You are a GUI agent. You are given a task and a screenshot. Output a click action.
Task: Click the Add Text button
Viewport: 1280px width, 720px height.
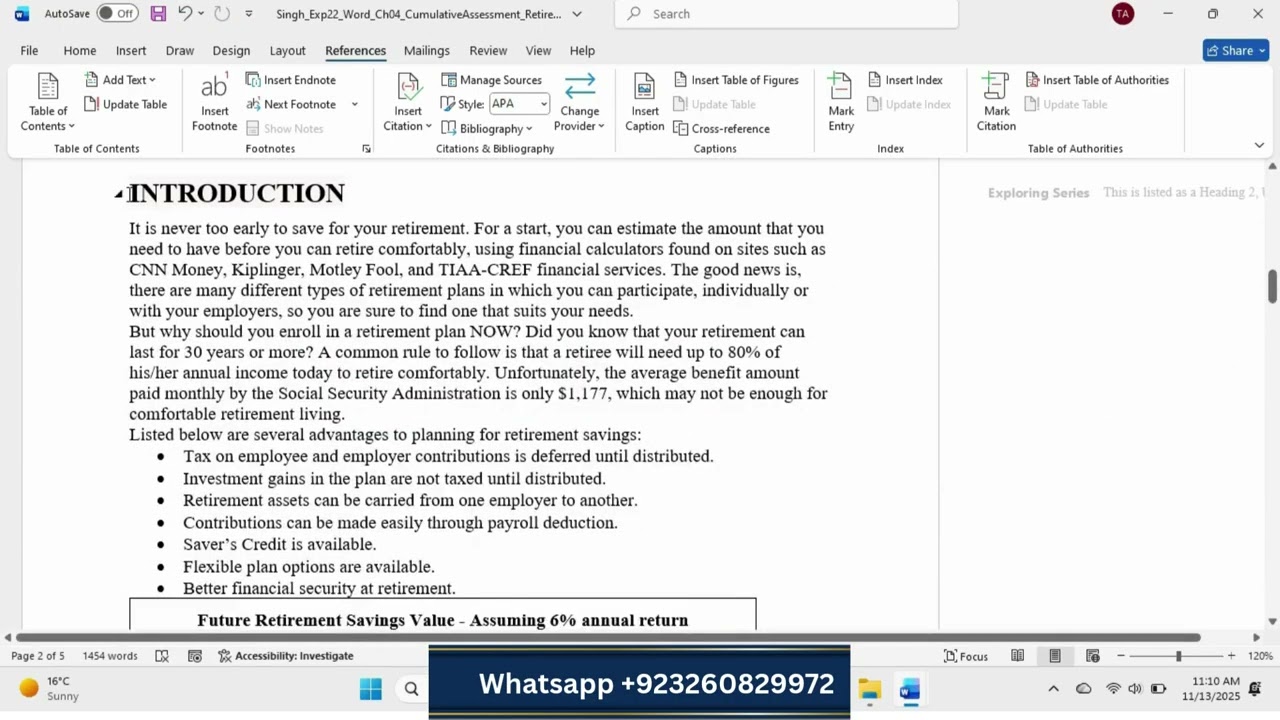click(120, 80)
